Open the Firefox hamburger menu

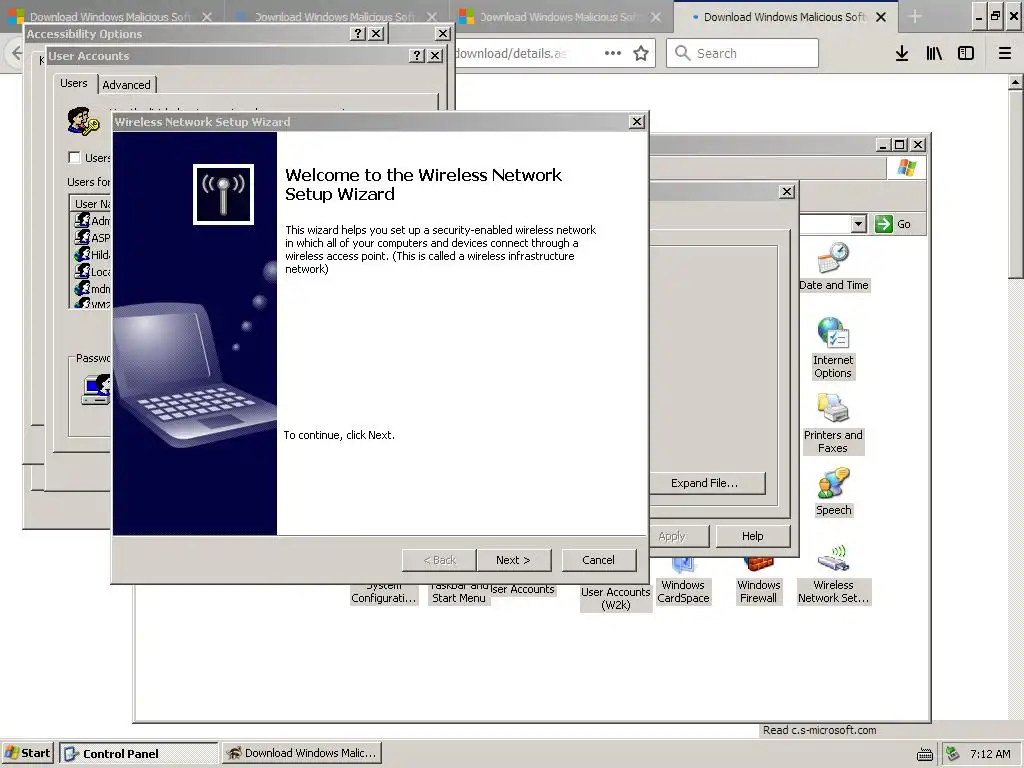pos(1004,54)
